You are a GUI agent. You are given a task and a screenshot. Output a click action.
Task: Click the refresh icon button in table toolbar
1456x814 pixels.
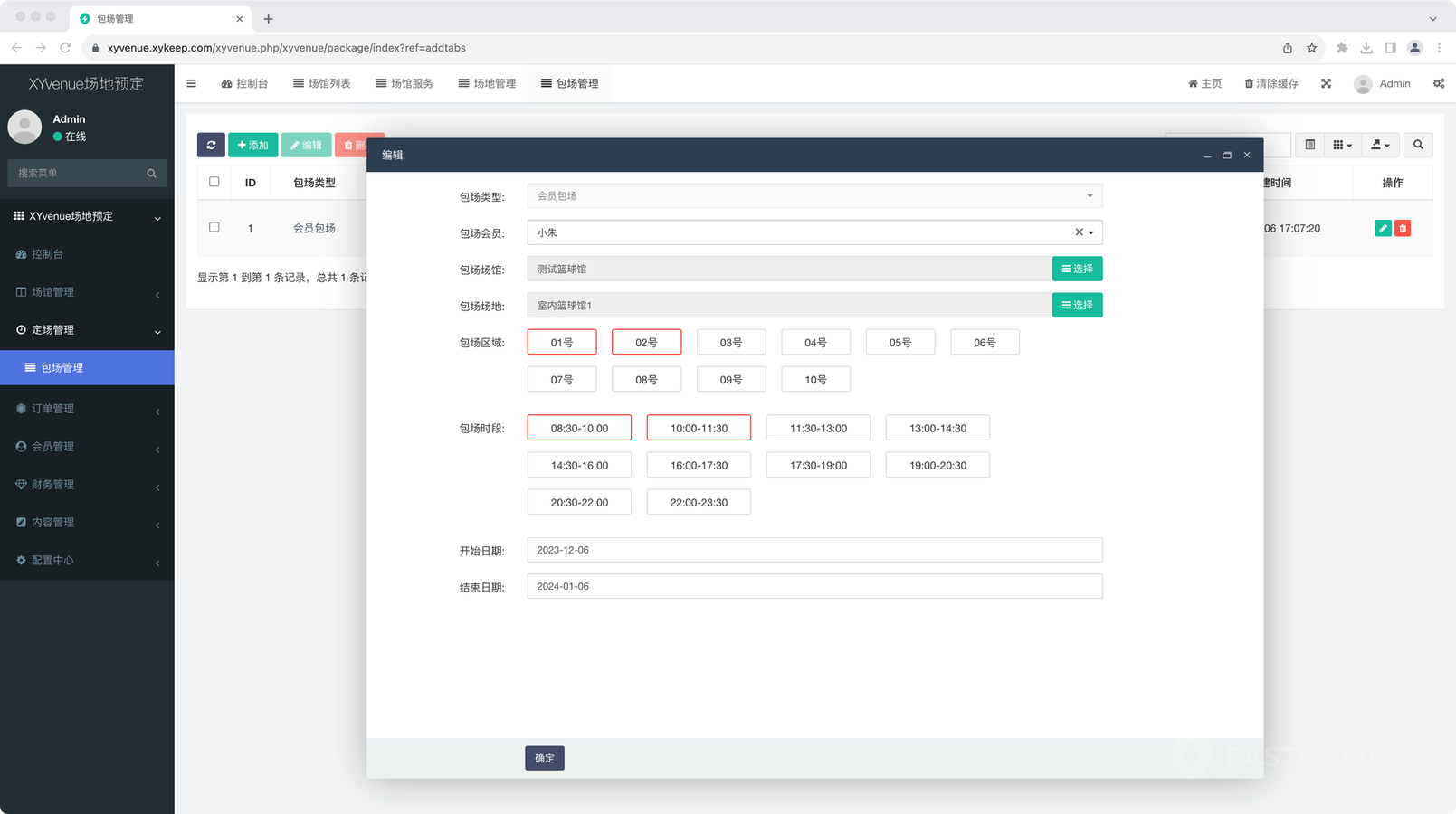211,145
